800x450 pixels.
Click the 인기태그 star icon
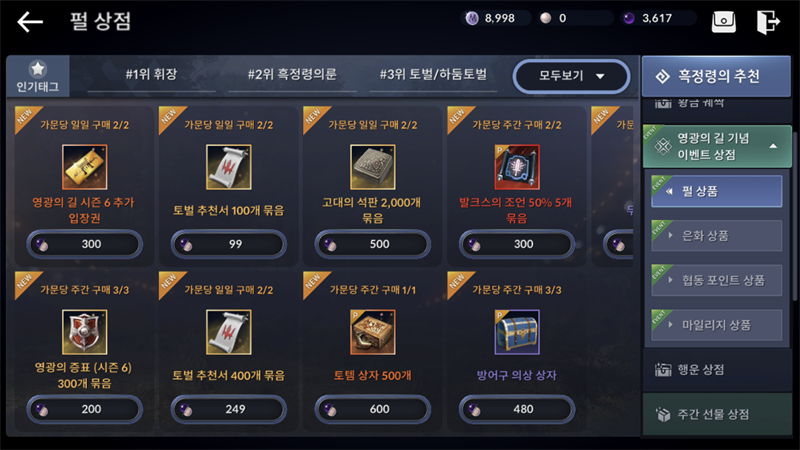[38, 68]
